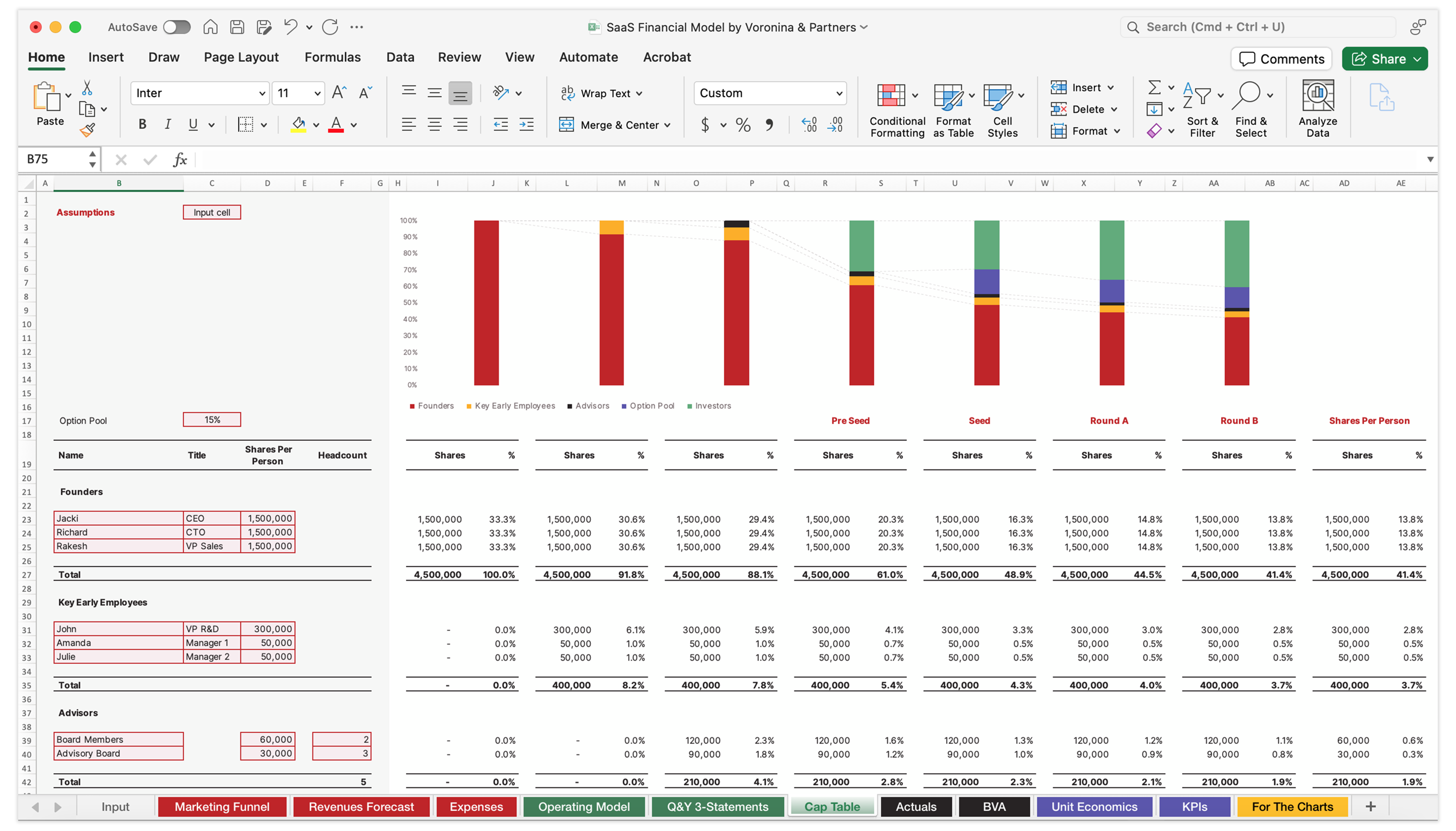Click the green Share button
Screen dimensions: 1456x831
1384,59
